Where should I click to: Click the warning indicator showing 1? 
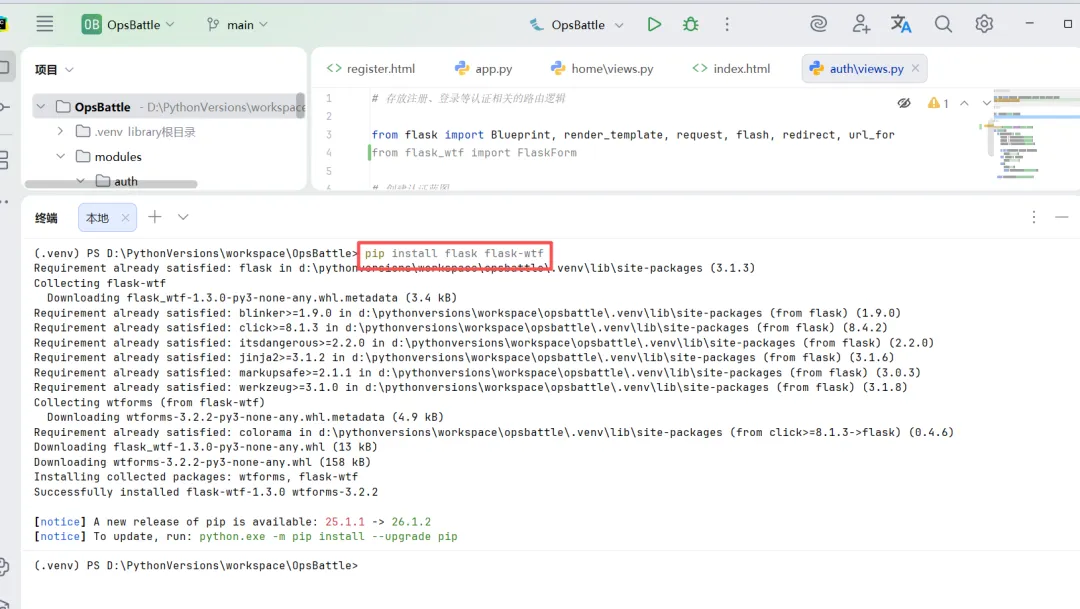click(x=938, y=103)
